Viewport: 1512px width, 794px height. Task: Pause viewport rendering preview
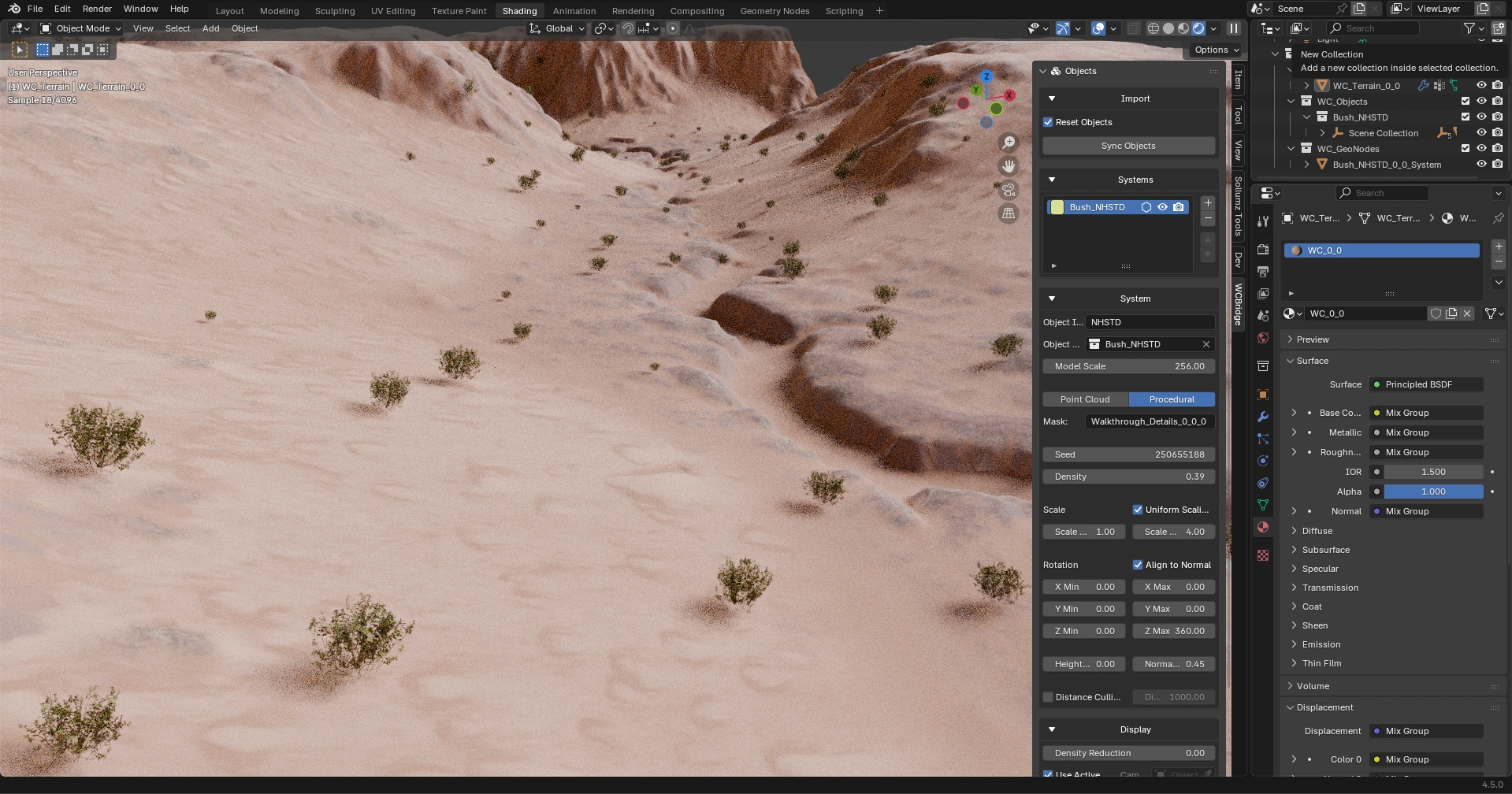pos(1234,28)
